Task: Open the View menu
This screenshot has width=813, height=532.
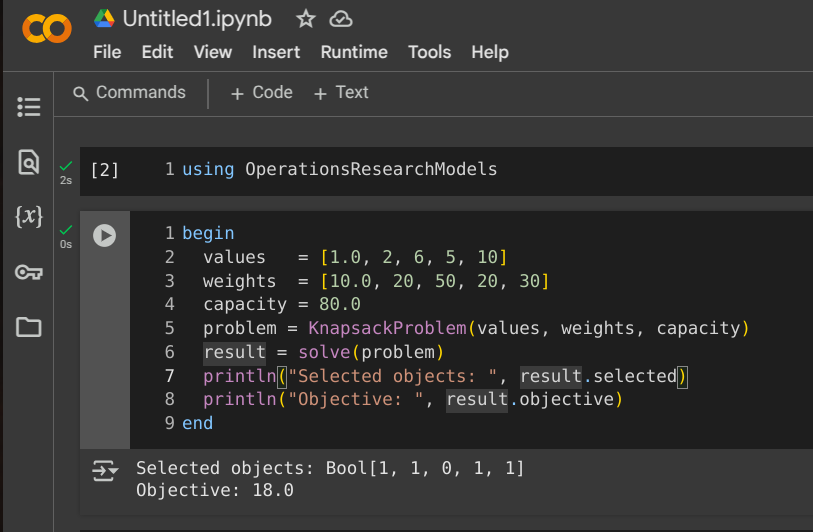Action: 213,52
